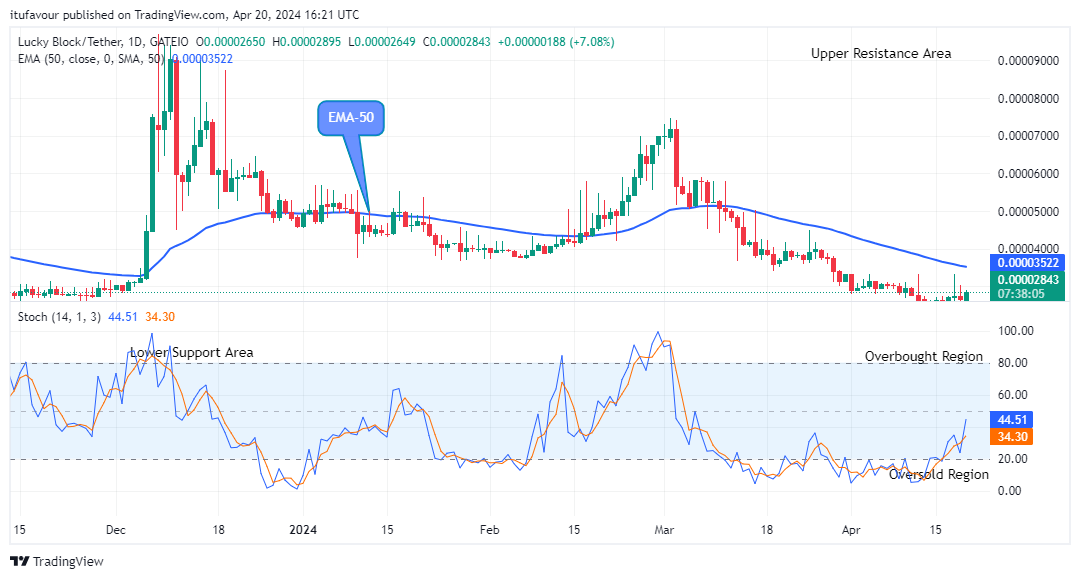Screen dimensions: 1080x579
Task: Click the 0.00008000 price axis label
Action: [1028, 98]
